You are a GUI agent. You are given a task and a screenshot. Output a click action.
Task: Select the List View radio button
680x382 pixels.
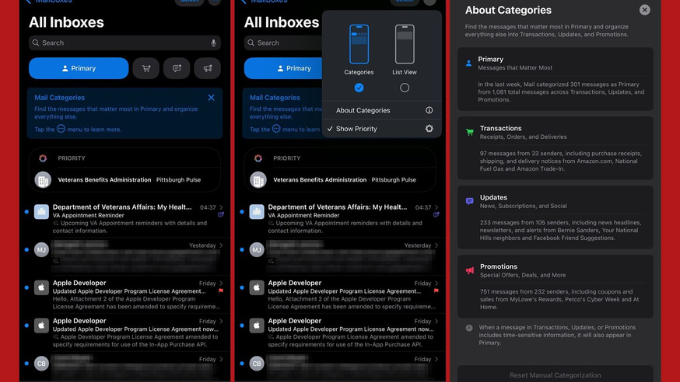click(x=405, y=88)
